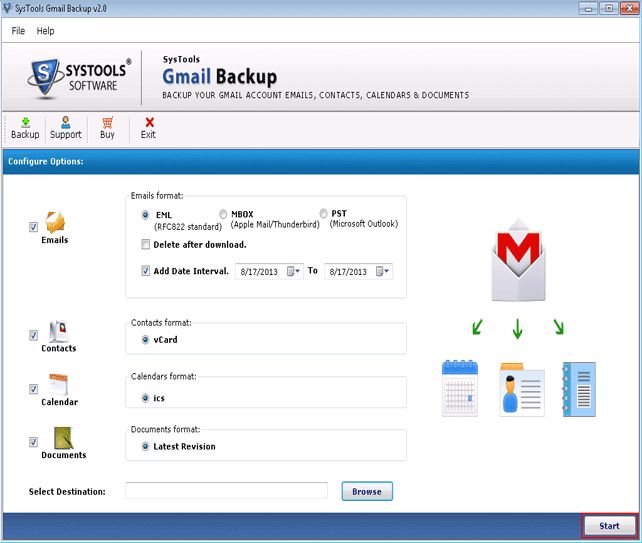
Task: Click the SysTools title bar app icon
Action: click(x=7, y=8)
